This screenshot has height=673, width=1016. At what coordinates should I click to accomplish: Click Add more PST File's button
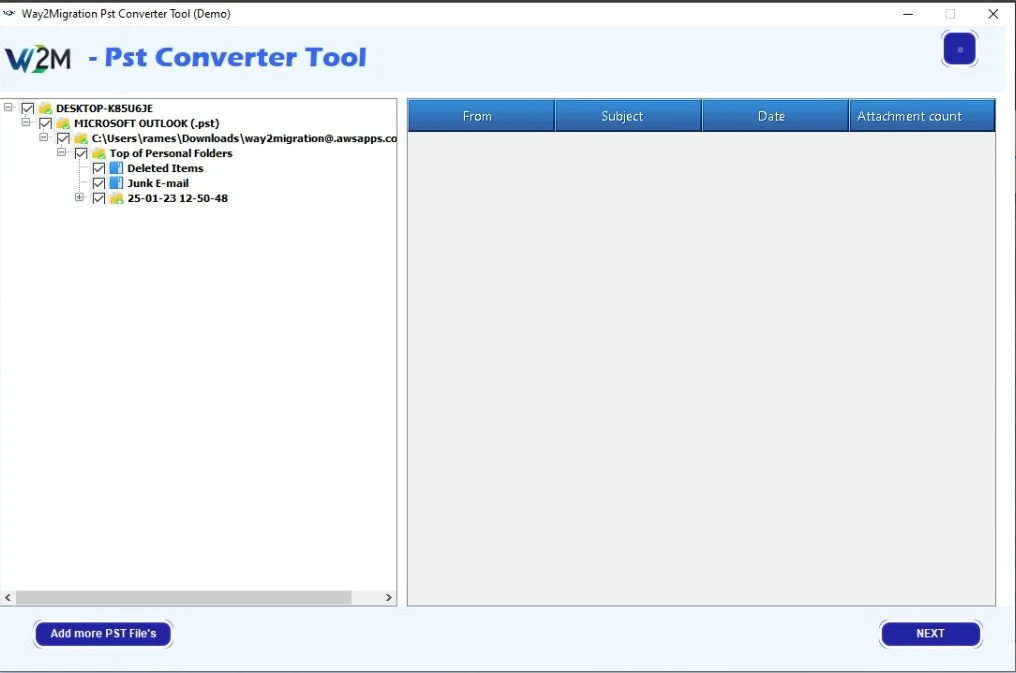[x=103, y=633]
